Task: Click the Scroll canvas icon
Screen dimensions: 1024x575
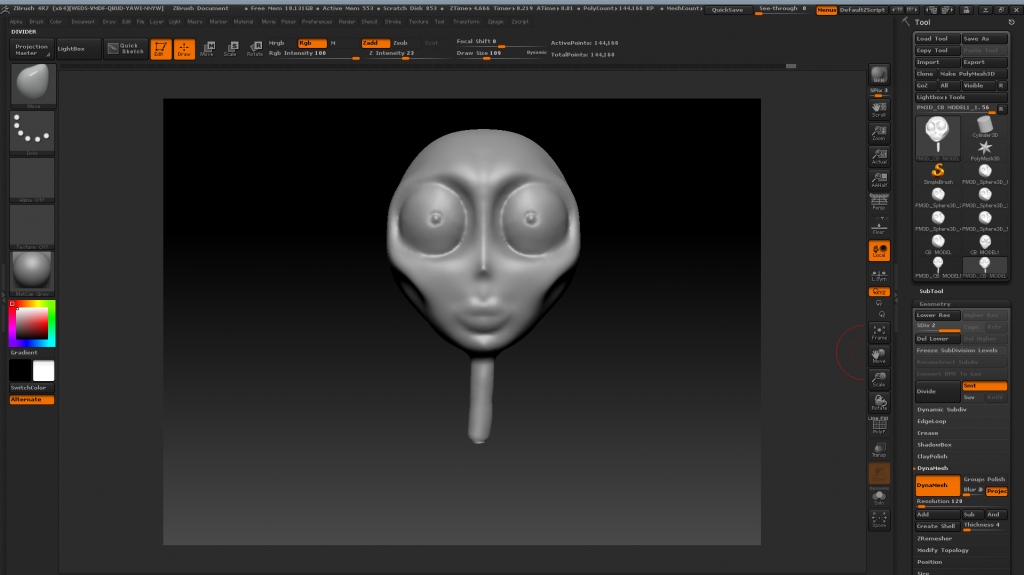Action: 879,108
